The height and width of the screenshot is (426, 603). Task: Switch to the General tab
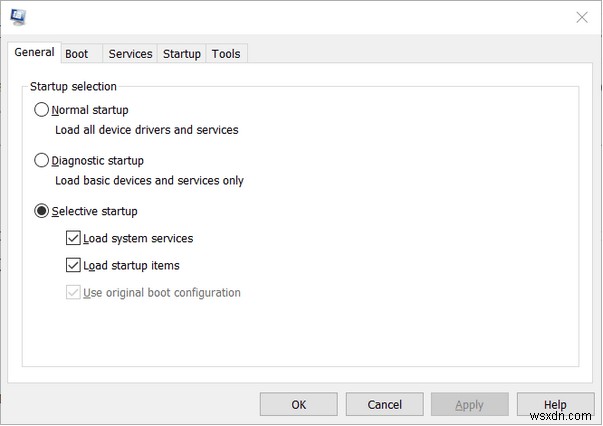click(x=34, y=53)
